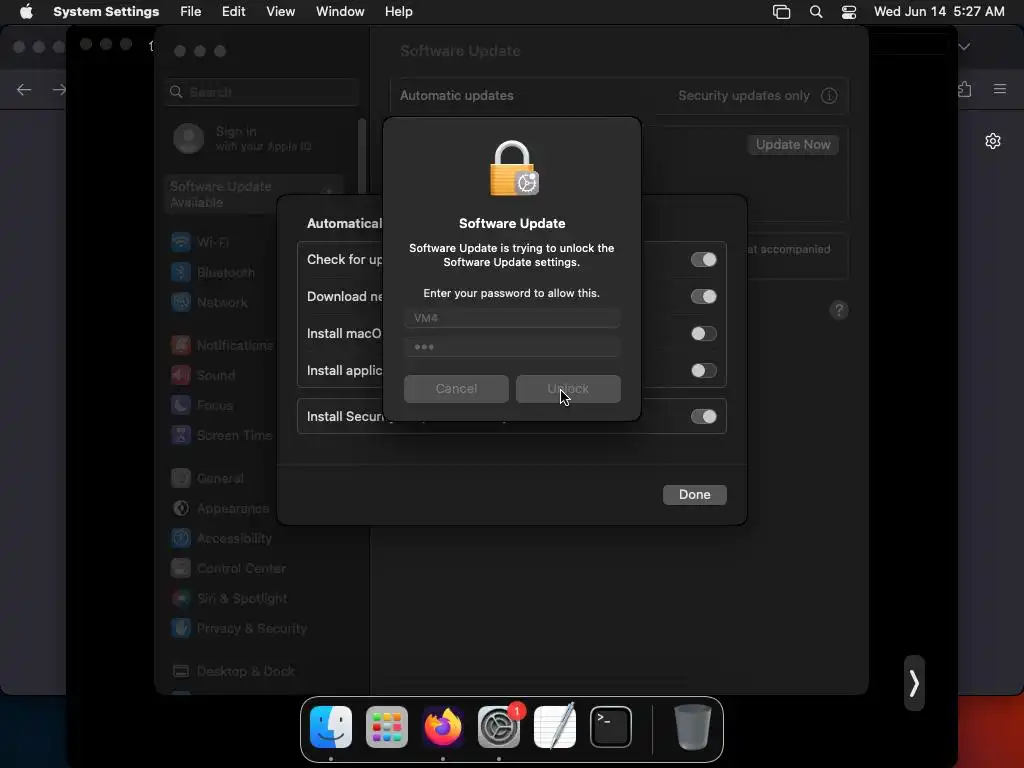Open the View menu
Viewport: 1024px width, 768px height.
click(x=280, y=11)
